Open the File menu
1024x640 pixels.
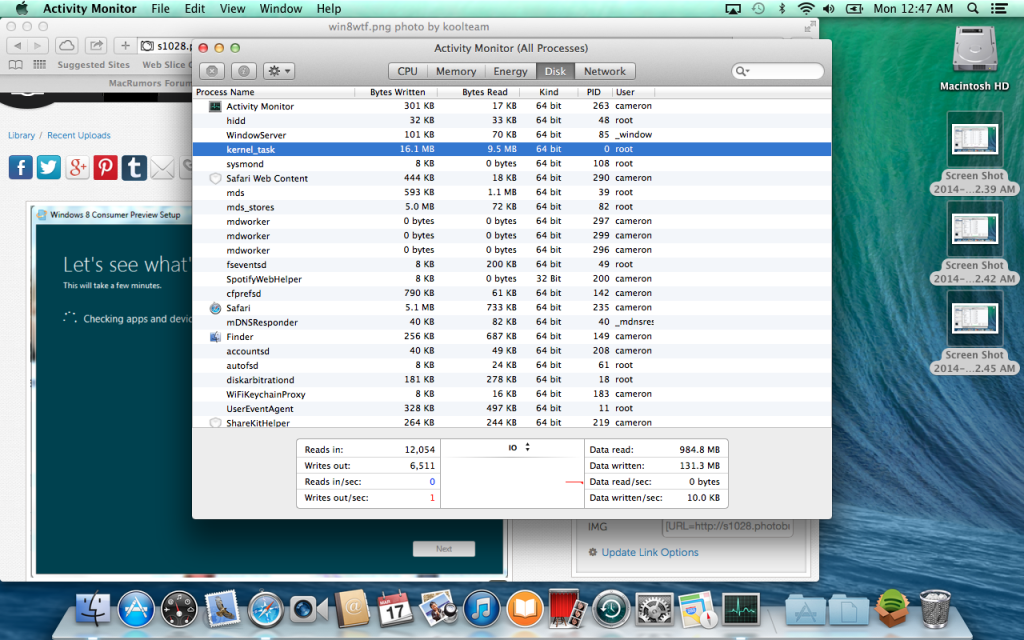[x=160, y=8]
